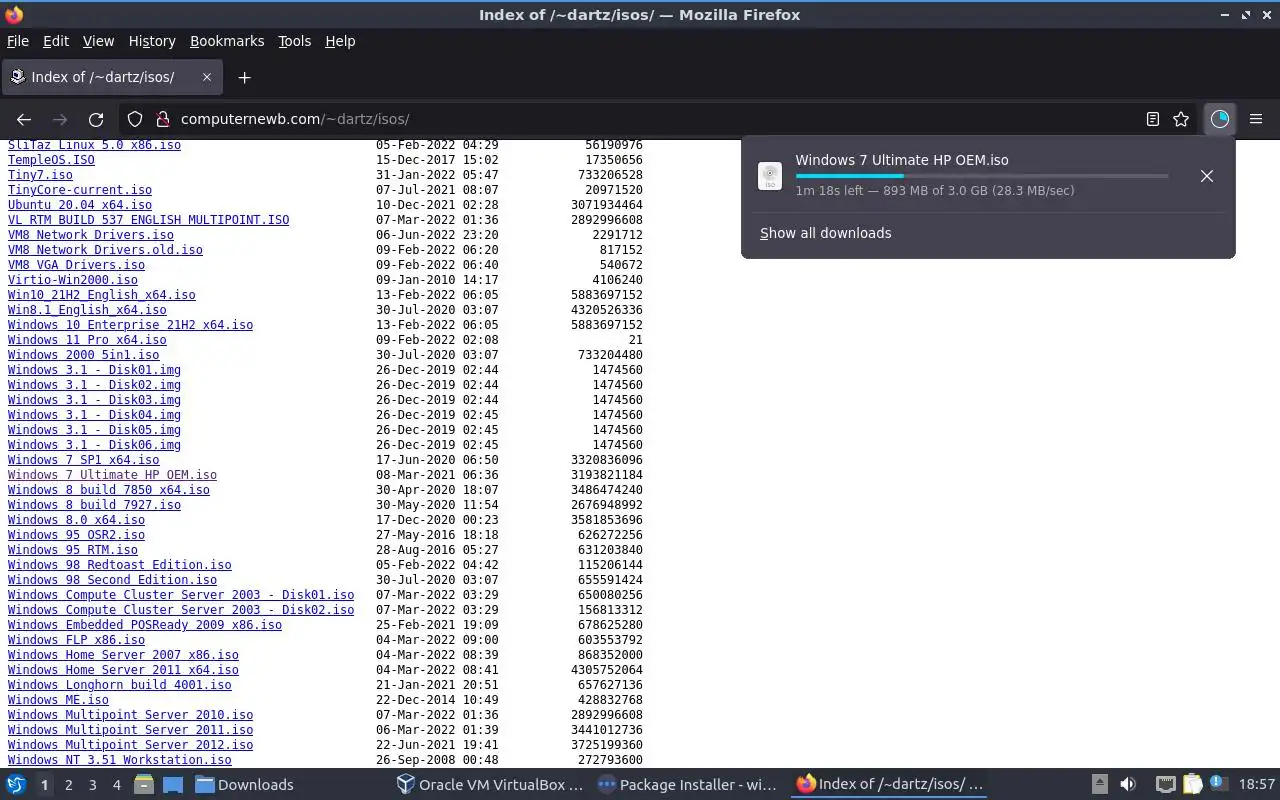Cancel the Windows 7 Ultimate download

pos(1207,176)
